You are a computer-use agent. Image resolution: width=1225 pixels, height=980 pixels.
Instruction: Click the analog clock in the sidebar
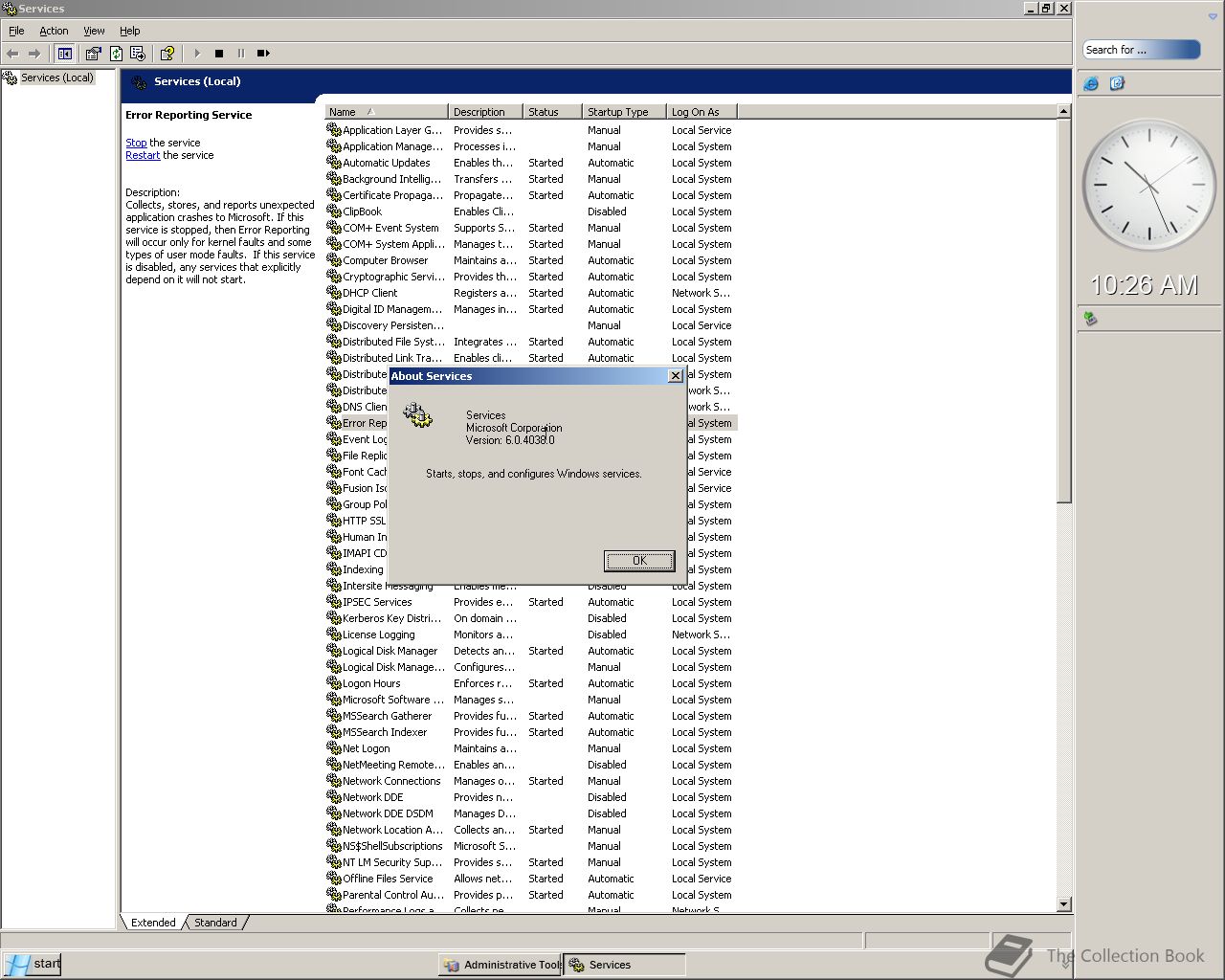(x=1149, y=185)
